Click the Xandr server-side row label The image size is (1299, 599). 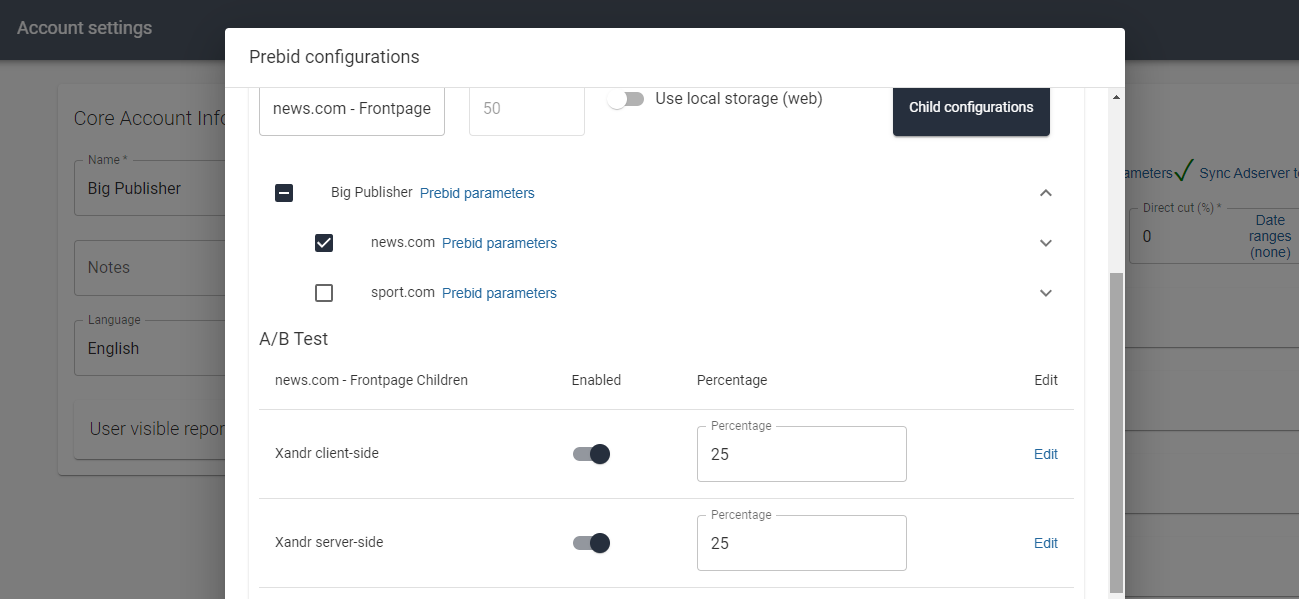(329, 542)
